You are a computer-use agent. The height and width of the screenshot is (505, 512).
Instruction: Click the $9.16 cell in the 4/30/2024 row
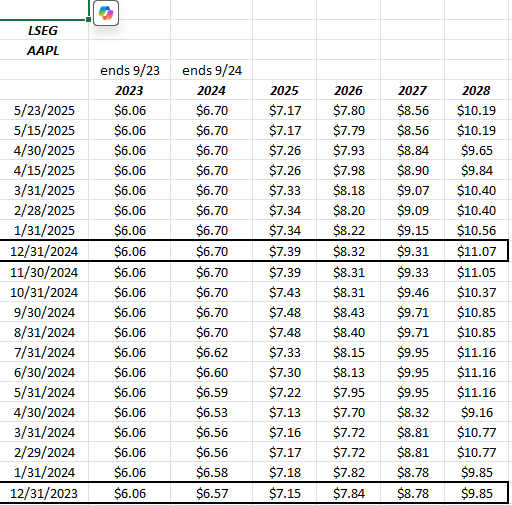(476, 412)
